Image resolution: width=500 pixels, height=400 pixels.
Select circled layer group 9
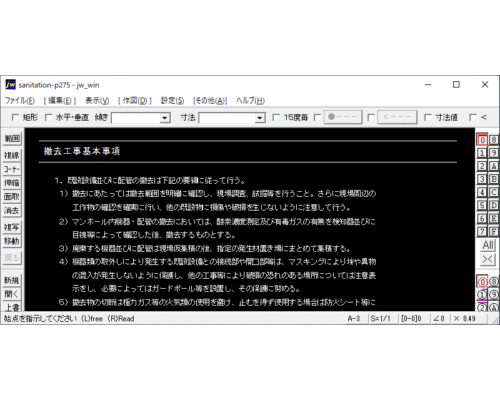coord(494,295)
